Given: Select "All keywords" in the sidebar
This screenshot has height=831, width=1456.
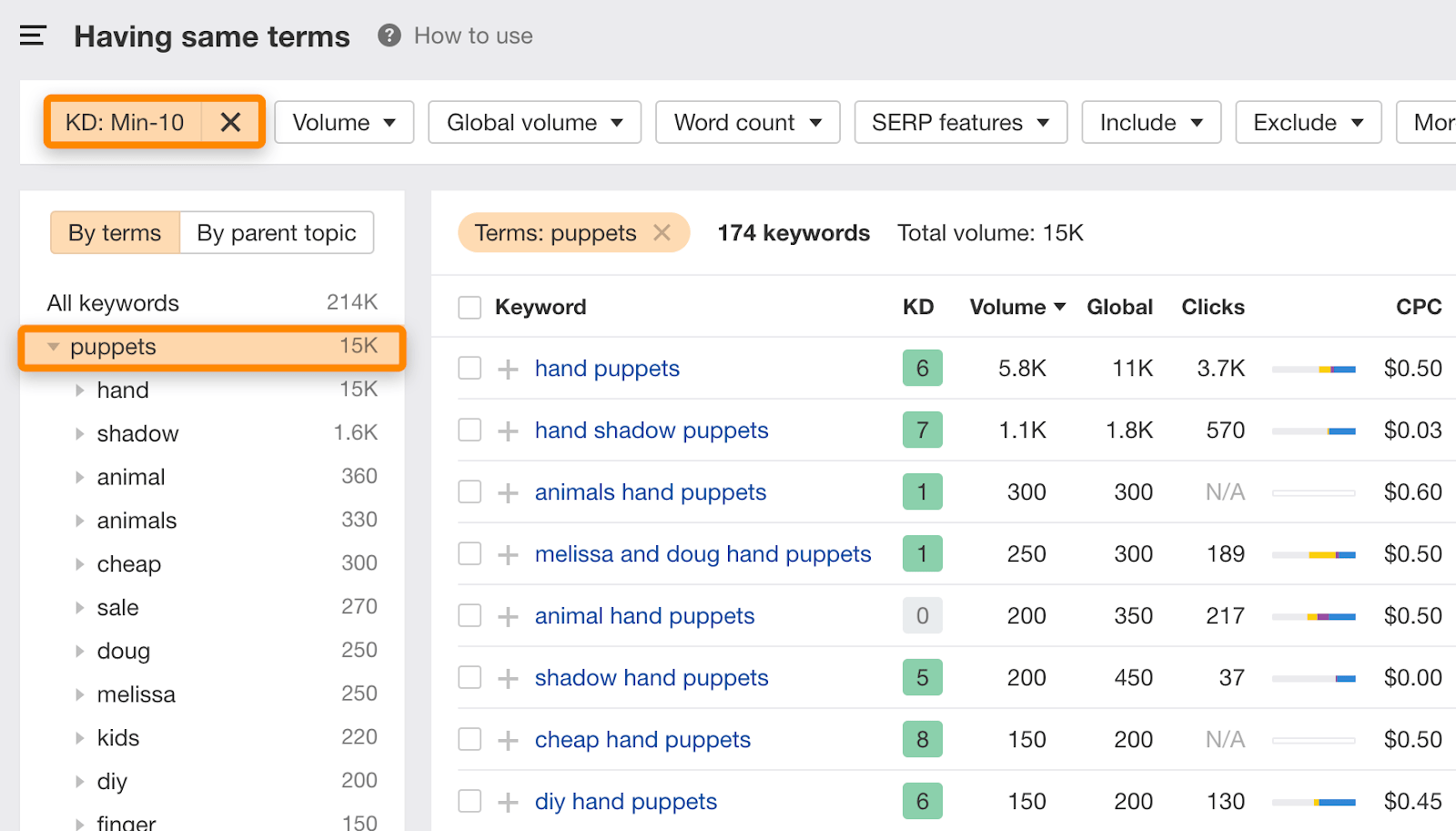Looking at the screenshot, I should pyautogui.click(x=113, y=302).
